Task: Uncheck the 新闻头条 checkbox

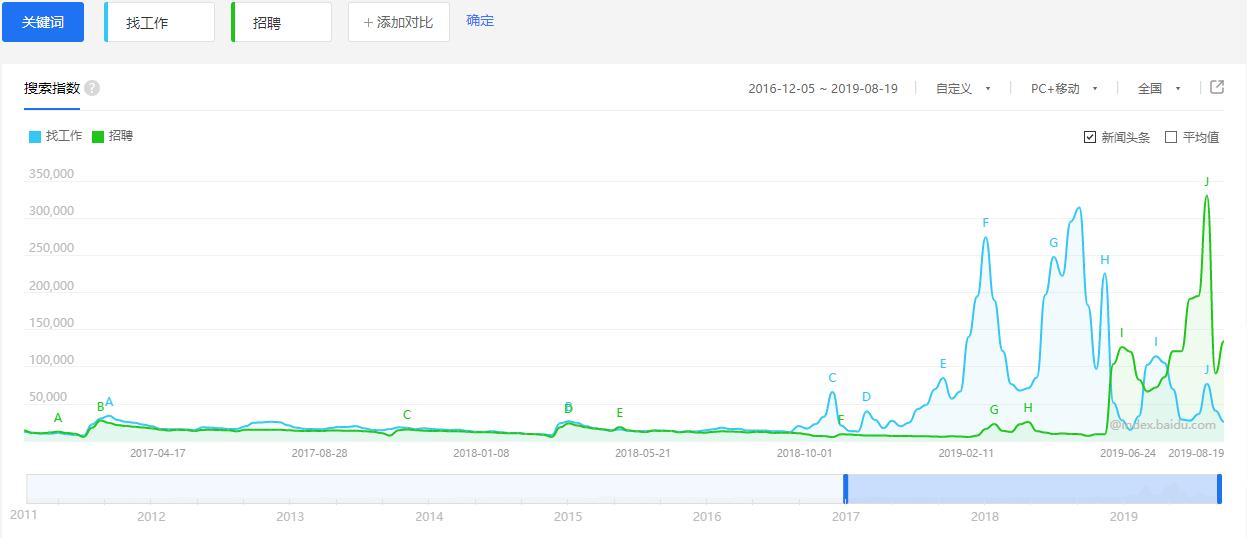Action: [x=1090, y=137]
